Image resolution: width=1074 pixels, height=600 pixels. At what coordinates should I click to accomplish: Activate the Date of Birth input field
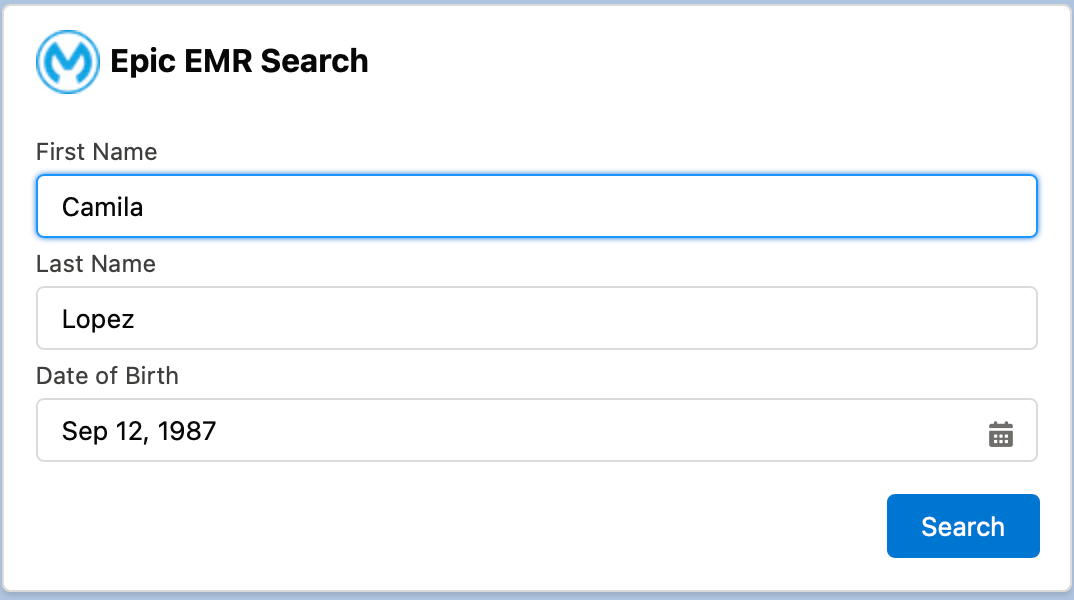(537, 430)
